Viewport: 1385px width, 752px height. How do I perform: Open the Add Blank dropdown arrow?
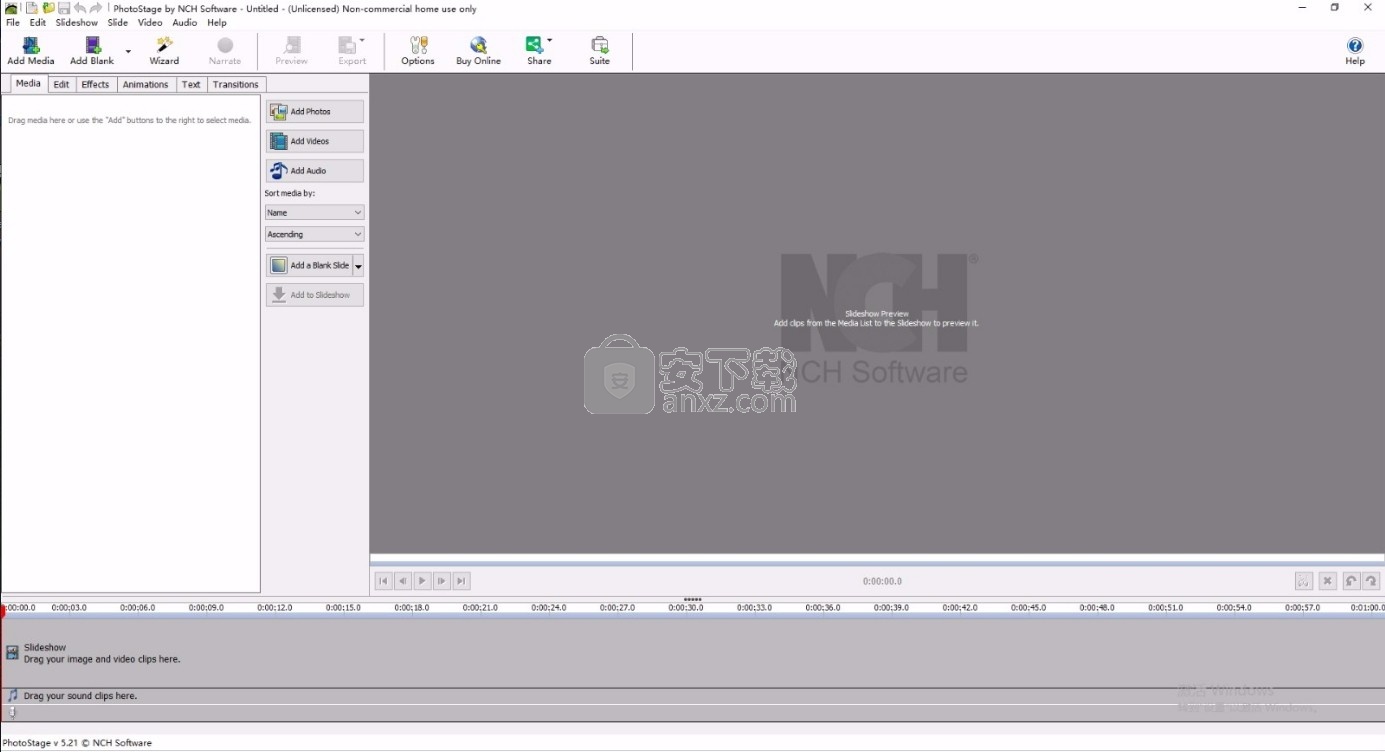click(128, 51)
